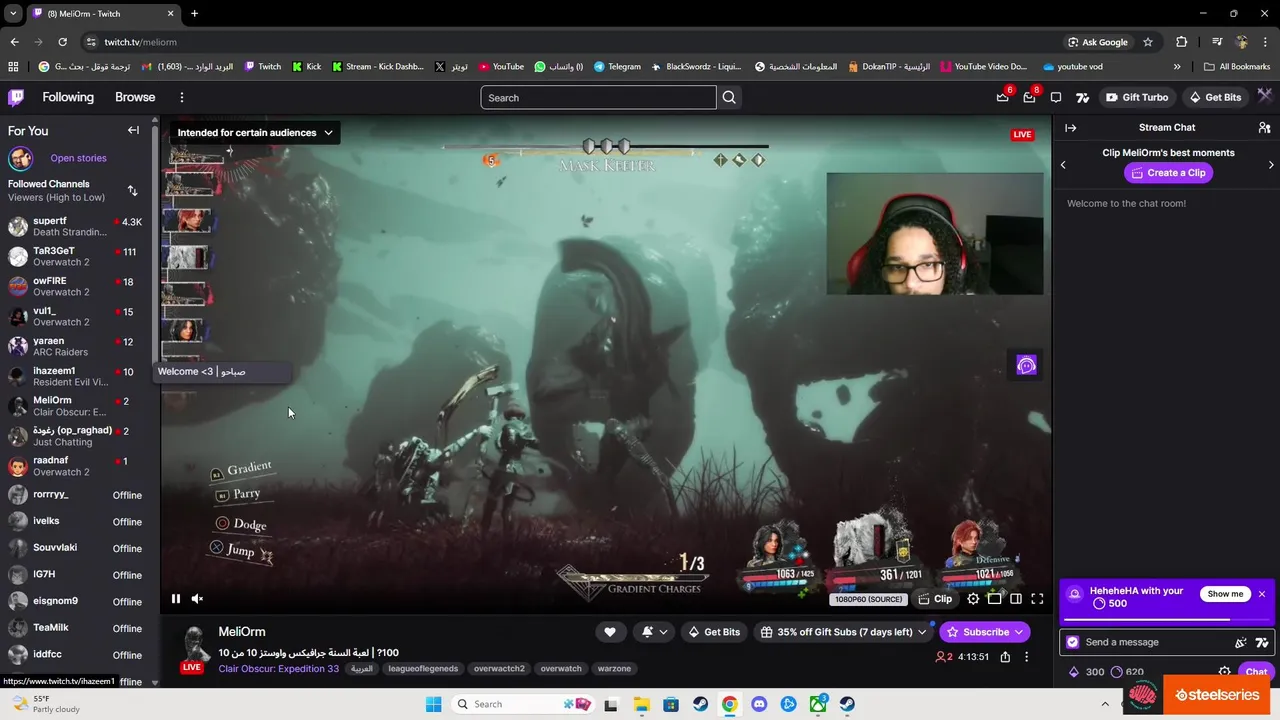This screenshot has height=720, width=1280.
Task: Open the yaraen followed channel
Action: pos(75,346)
